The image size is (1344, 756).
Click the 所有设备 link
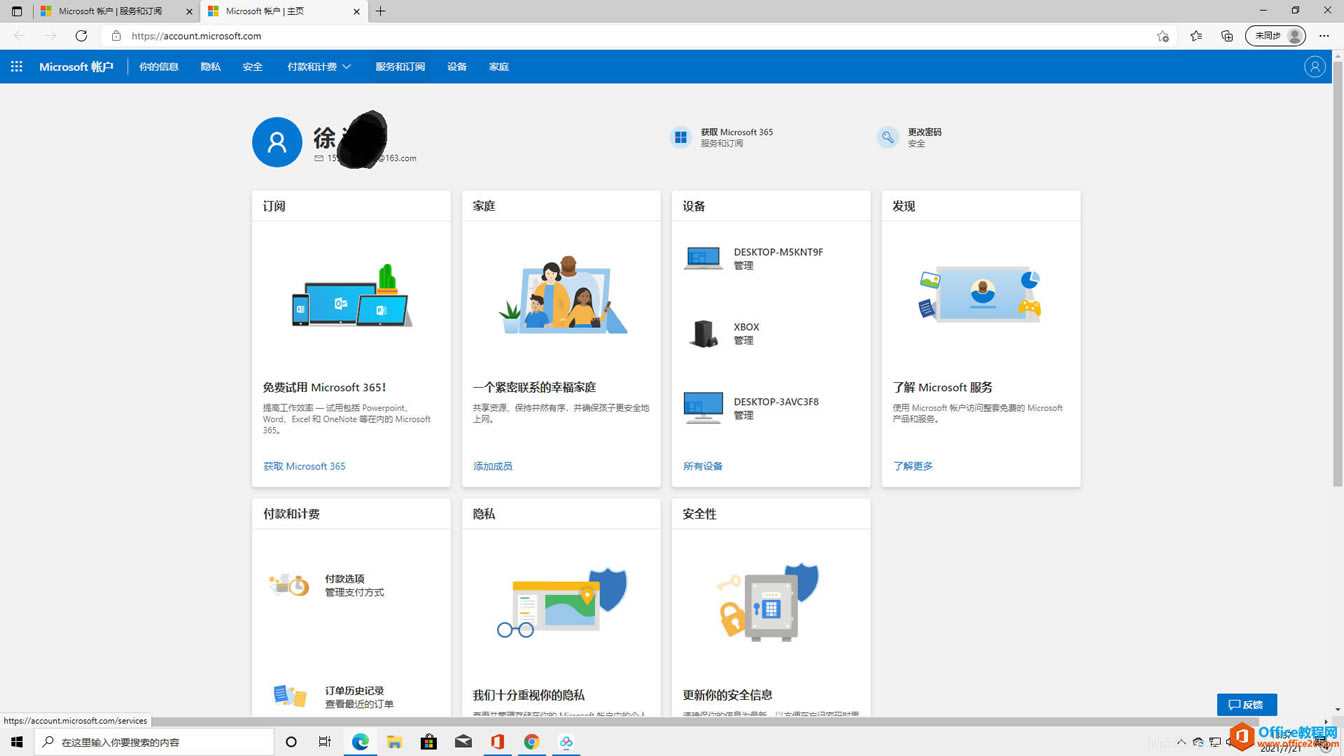[702, 466]
